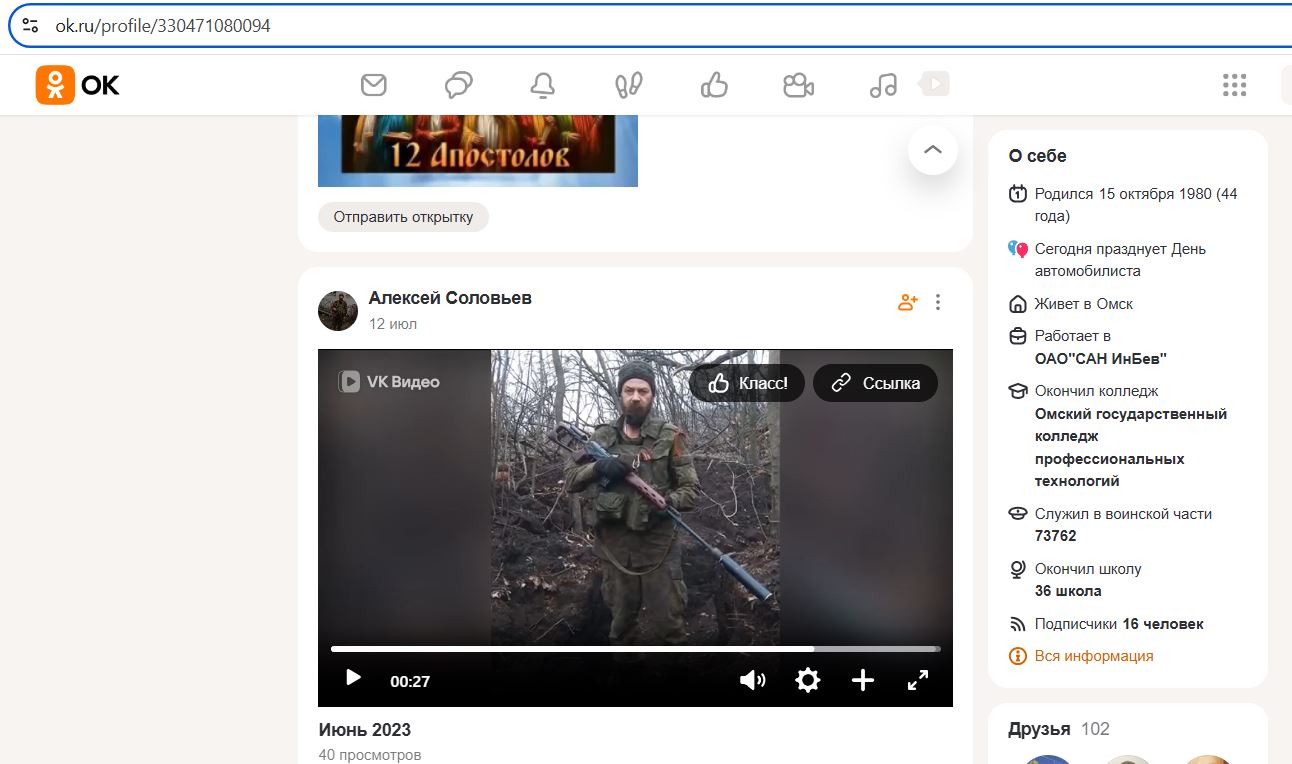Click the Омский государственный колледж link
The image size is (1292, 764).
(1131, 447)
